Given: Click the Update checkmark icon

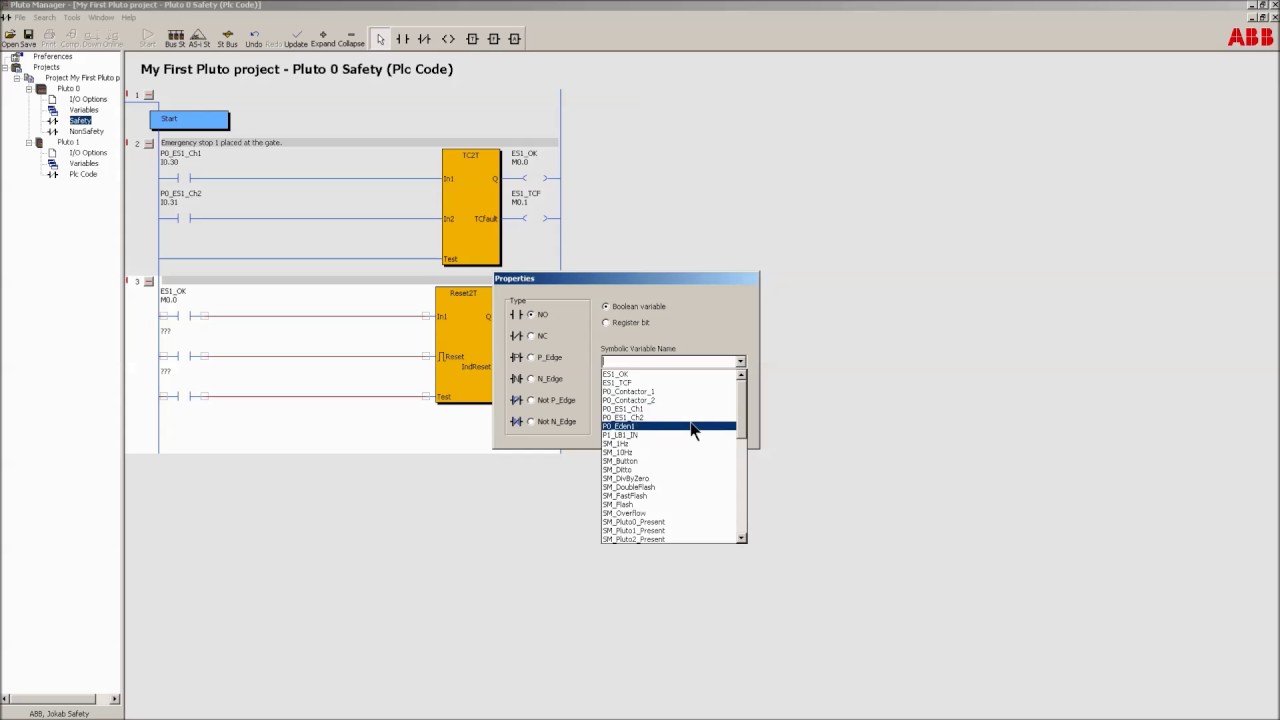Looking at the screenshot, I should (296, 35).
